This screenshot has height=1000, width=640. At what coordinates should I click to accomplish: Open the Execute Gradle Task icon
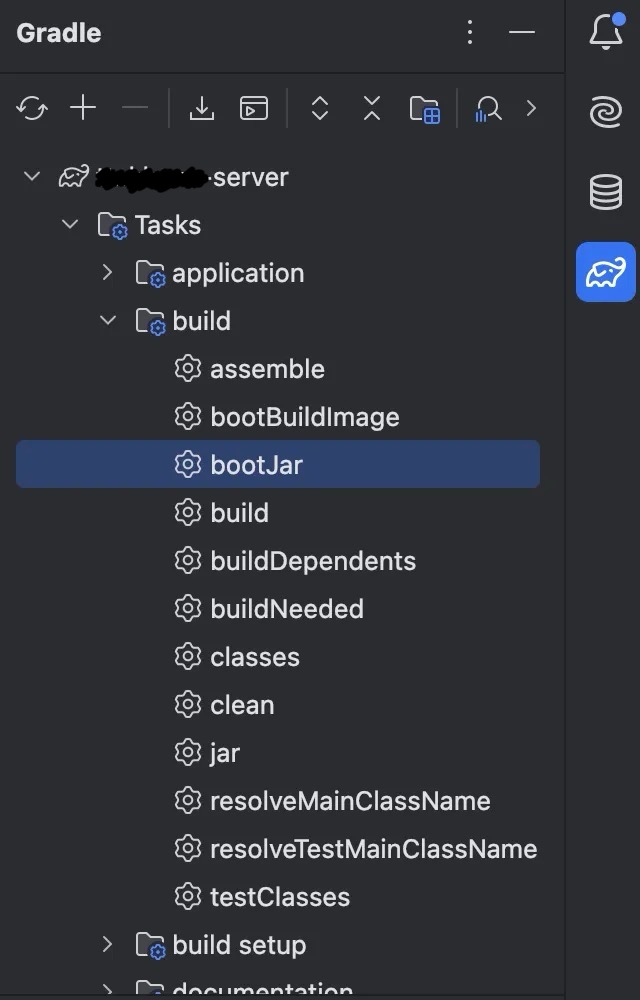tap(254, 108)
